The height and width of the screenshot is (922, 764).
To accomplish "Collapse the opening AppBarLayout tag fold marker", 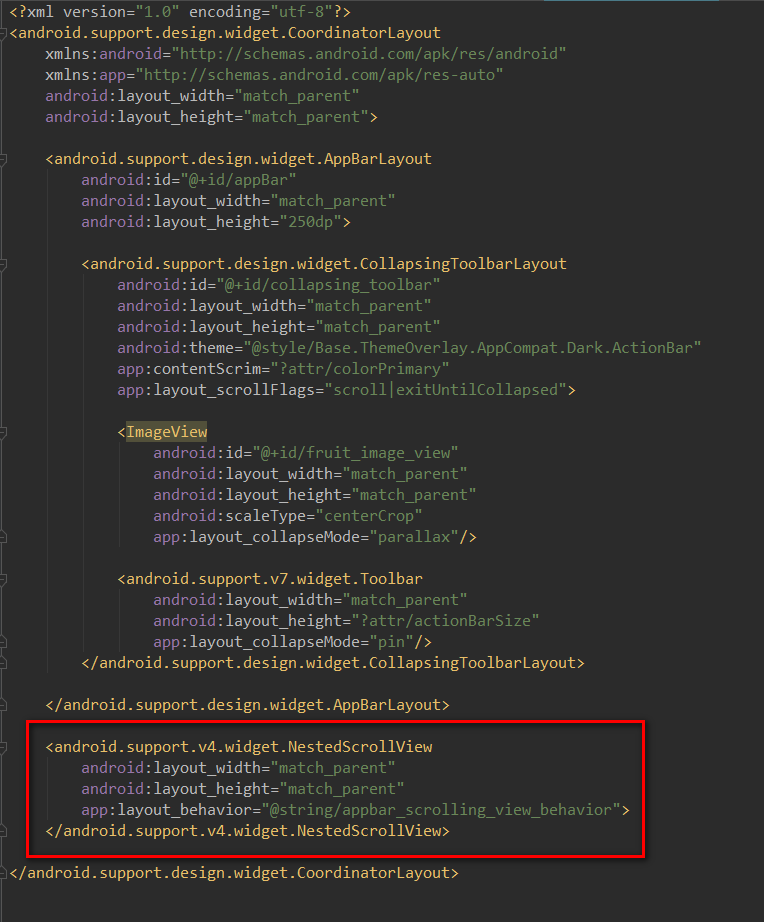I will coord(3,159).
